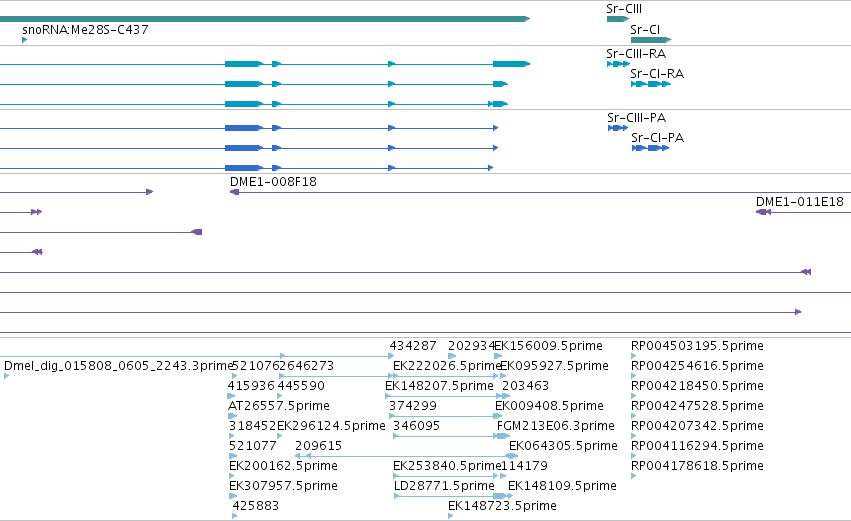Select EST 202934
This screenshot has width=851, height=521.
point(471,346)
